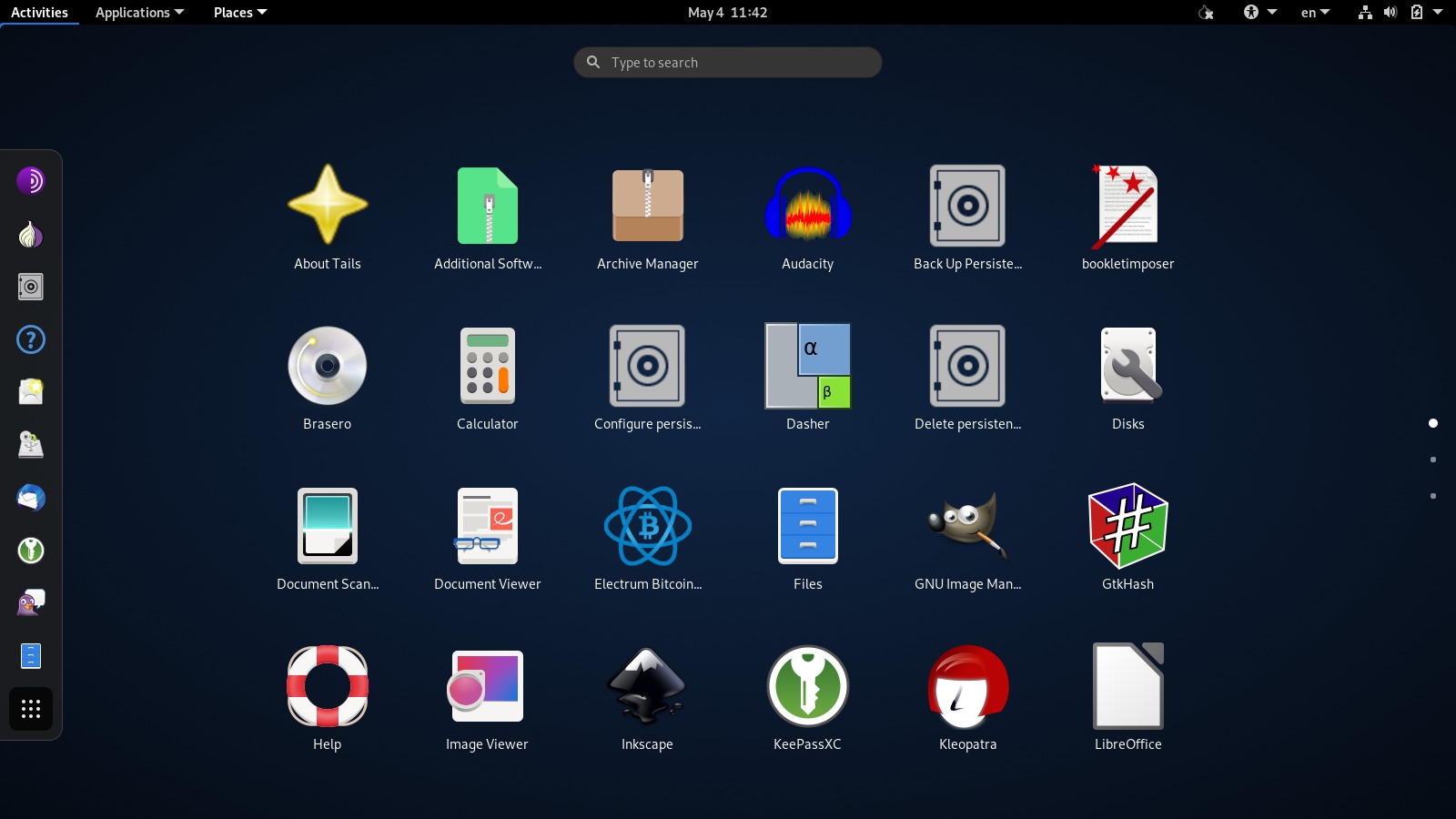The width and height of the screenshot is (1456, 819).
Task: Click the Type to search field
Action: (x=728, y=62)
